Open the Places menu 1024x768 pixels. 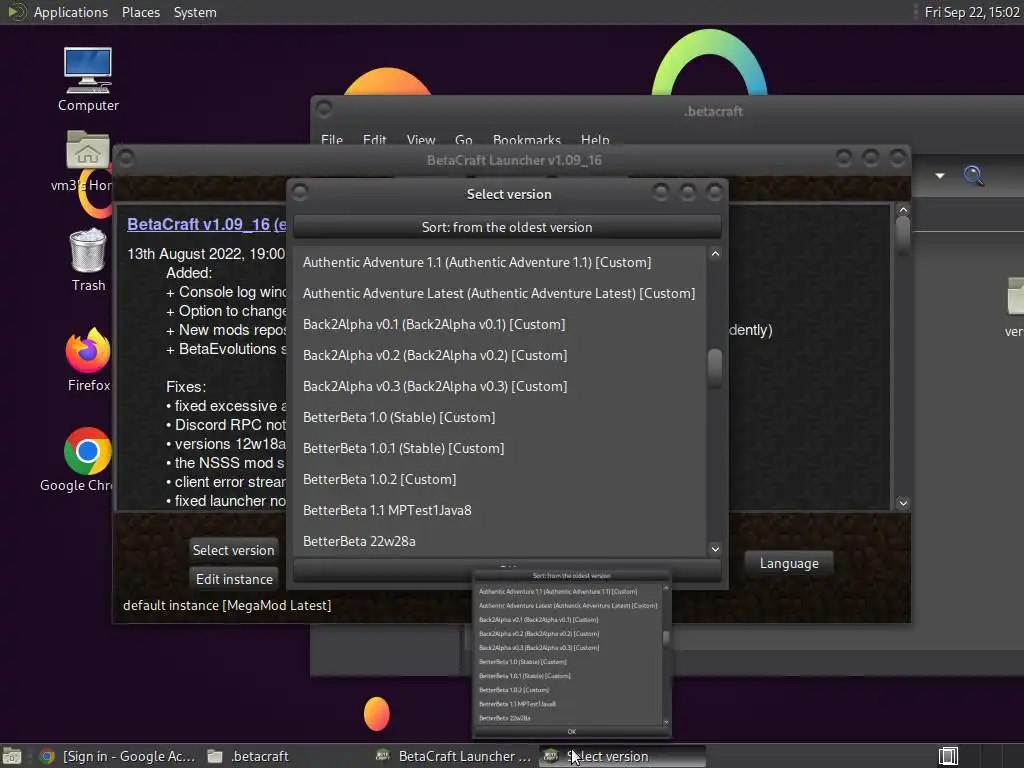(140, 12)
